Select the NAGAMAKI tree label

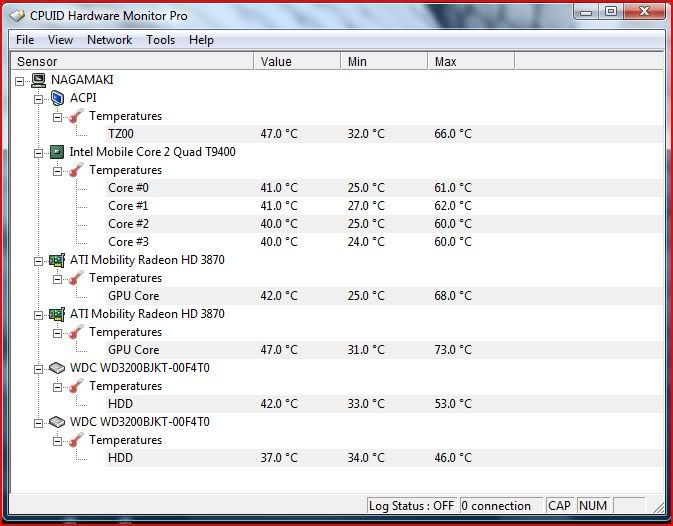tap(82, 80)
